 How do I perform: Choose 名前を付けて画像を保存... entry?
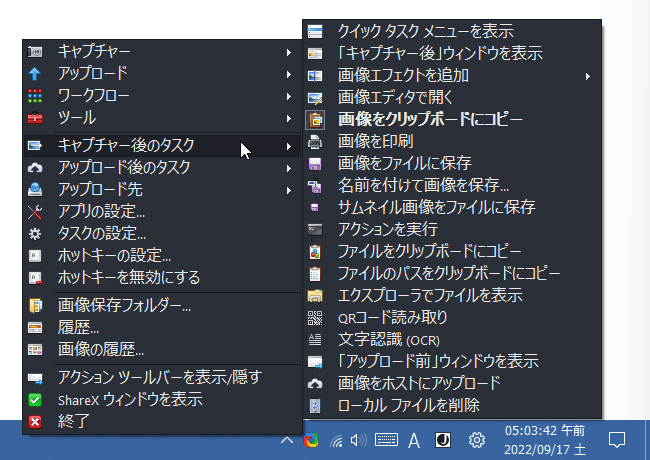(452, 186)
